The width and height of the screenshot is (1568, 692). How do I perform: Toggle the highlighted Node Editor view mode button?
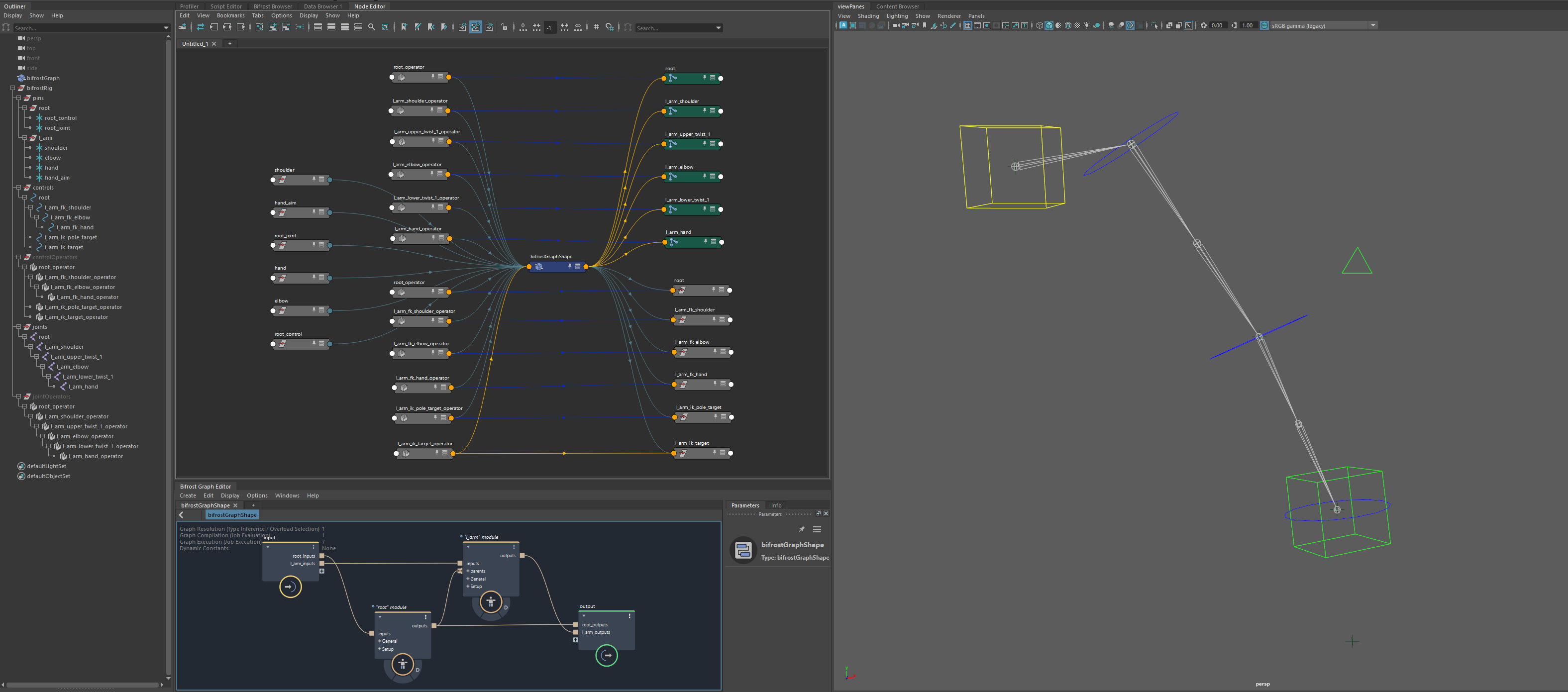tap(475, 27)
